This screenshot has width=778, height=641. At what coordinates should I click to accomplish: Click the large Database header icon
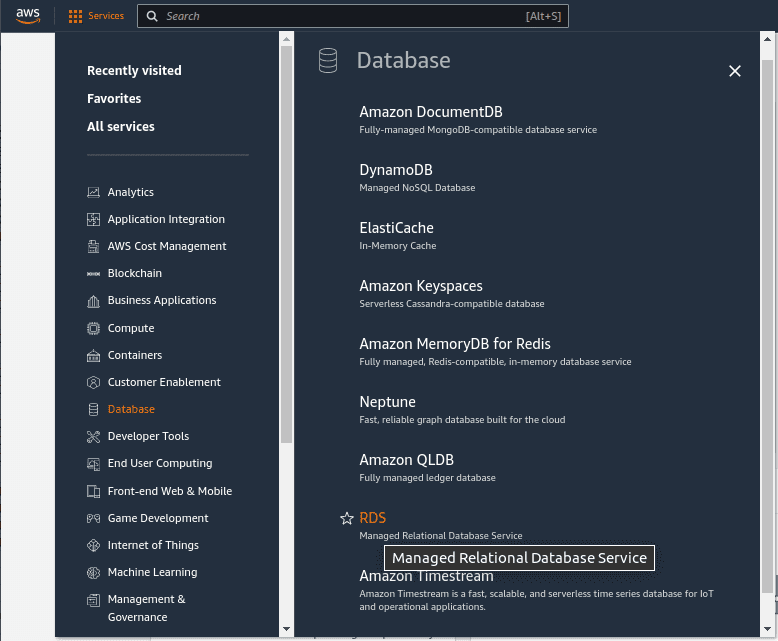[x=328, y=61]
